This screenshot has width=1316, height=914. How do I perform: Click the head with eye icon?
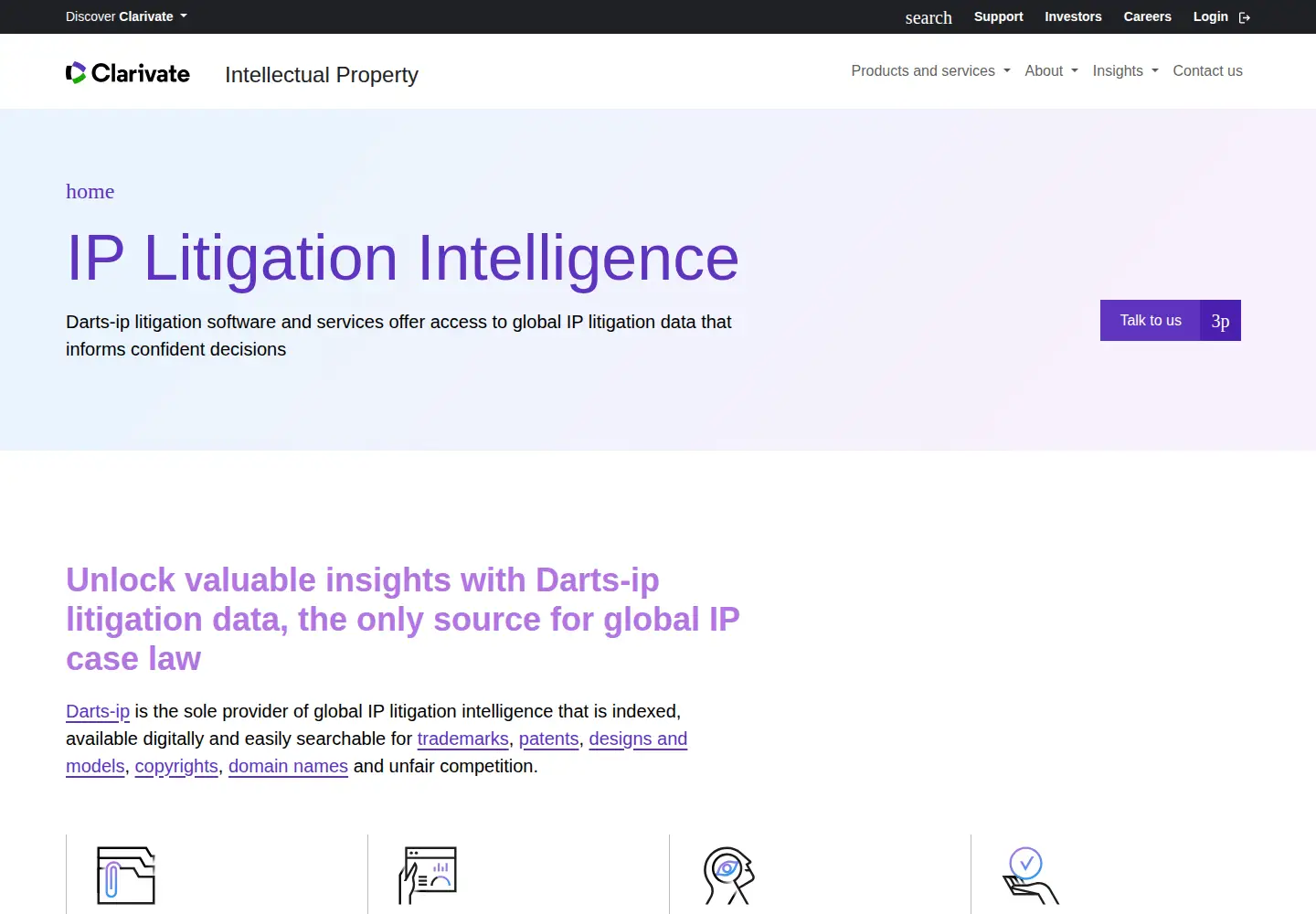point(729,875)
